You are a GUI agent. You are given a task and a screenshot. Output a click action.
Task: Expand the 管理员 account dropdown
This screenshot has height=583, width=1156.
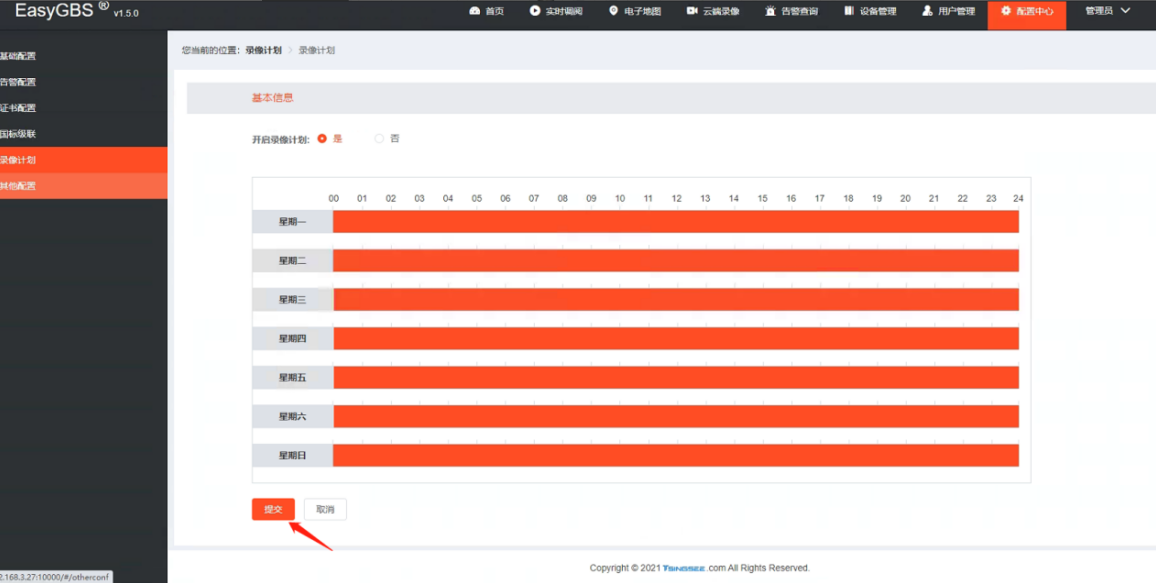(x=1108, y=11)
